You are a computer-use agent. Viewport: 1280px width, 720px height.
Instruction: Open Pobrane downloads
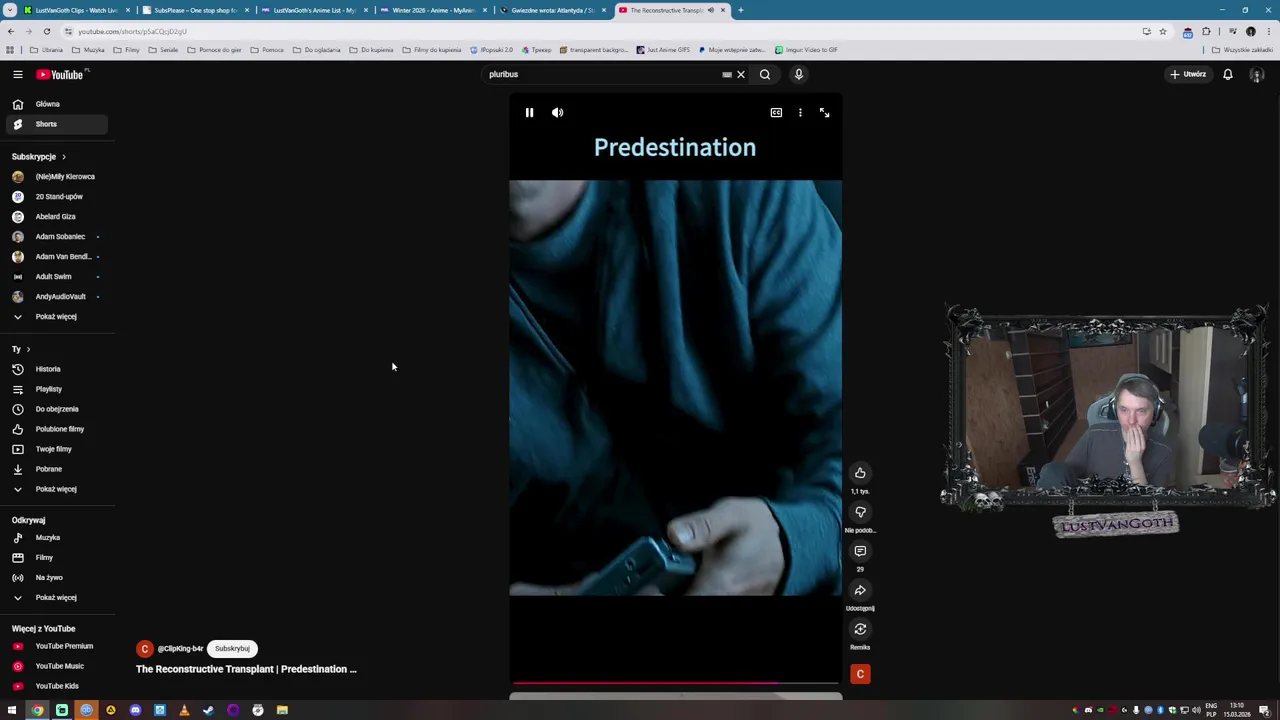pyautogui.click(x=56, y=469)
